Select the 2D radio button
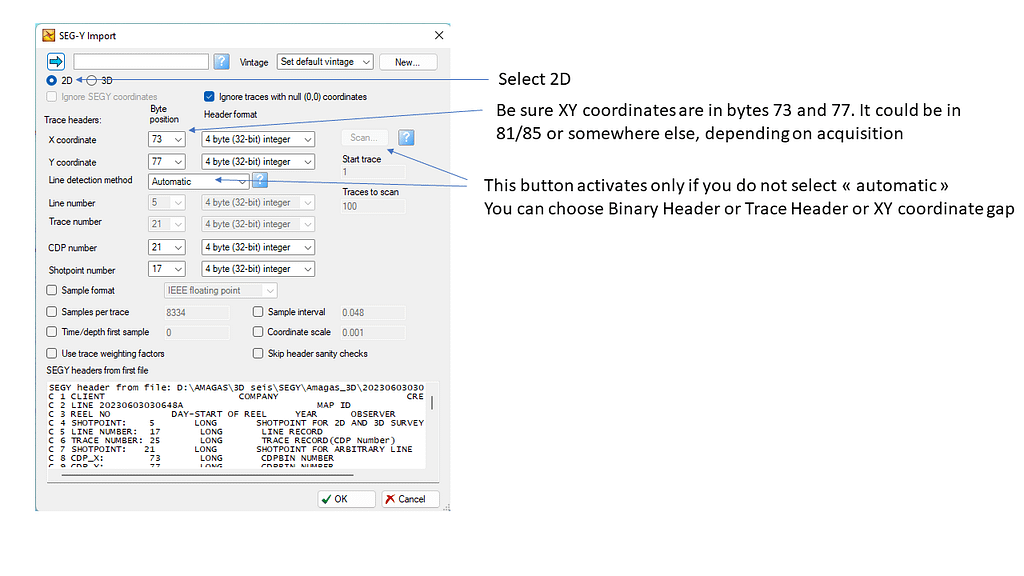Screen dimensions: 1024x576 coord(52,80)
